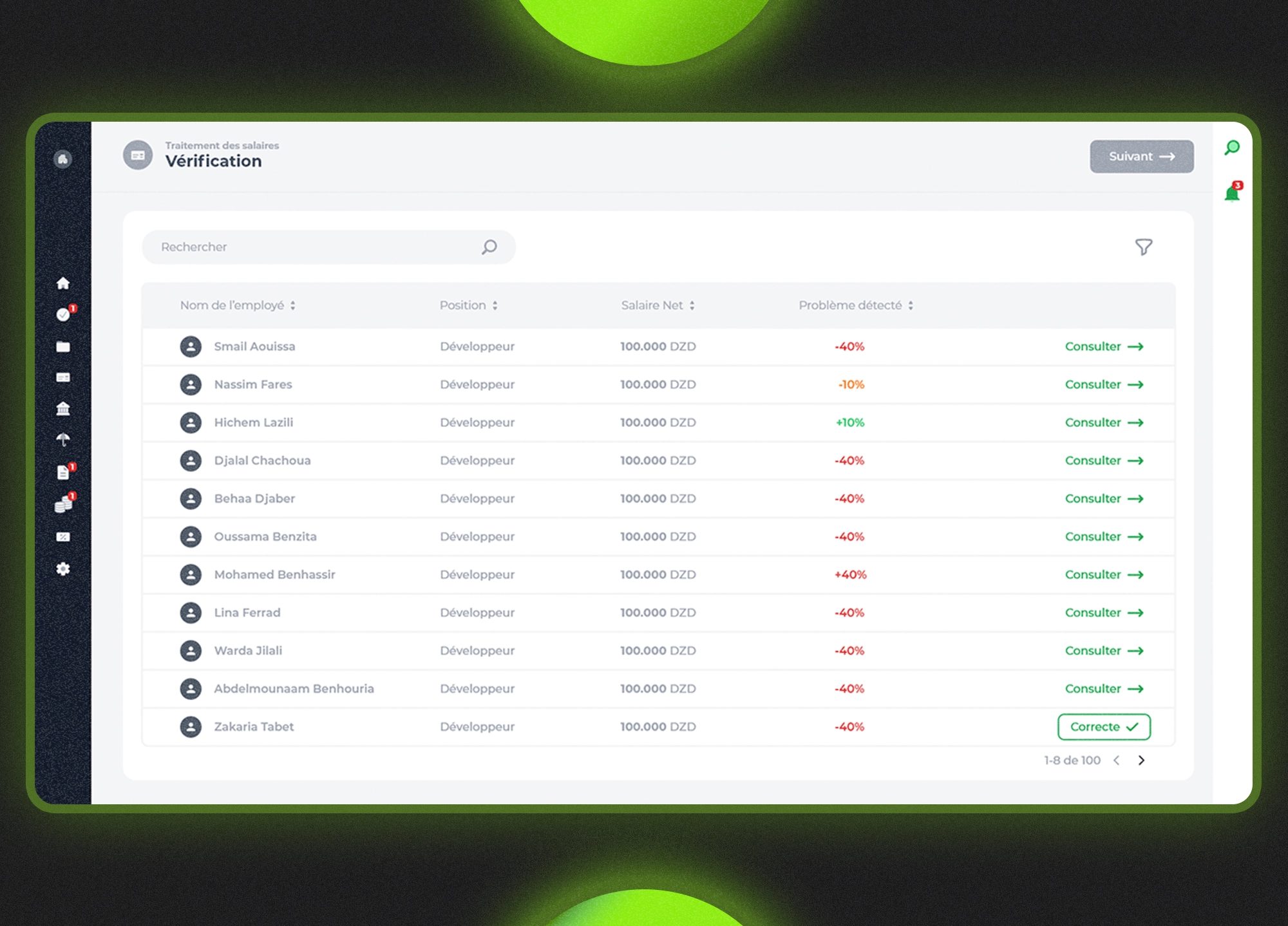Open Consulter link for Mohamed Benhassir
Image resolution: width=1288 pixels, height=926 pixels.
1104,574
